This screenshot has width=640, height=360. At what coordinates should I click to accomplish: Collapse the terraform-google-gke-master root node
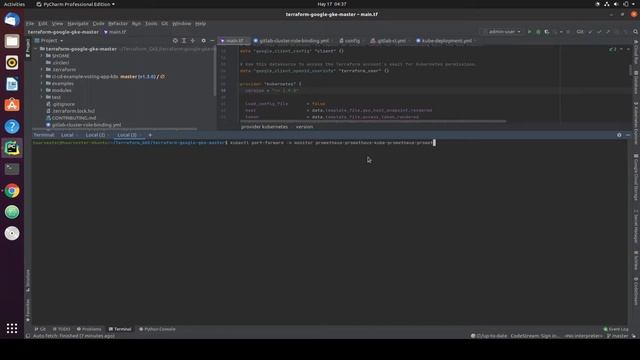36,49
